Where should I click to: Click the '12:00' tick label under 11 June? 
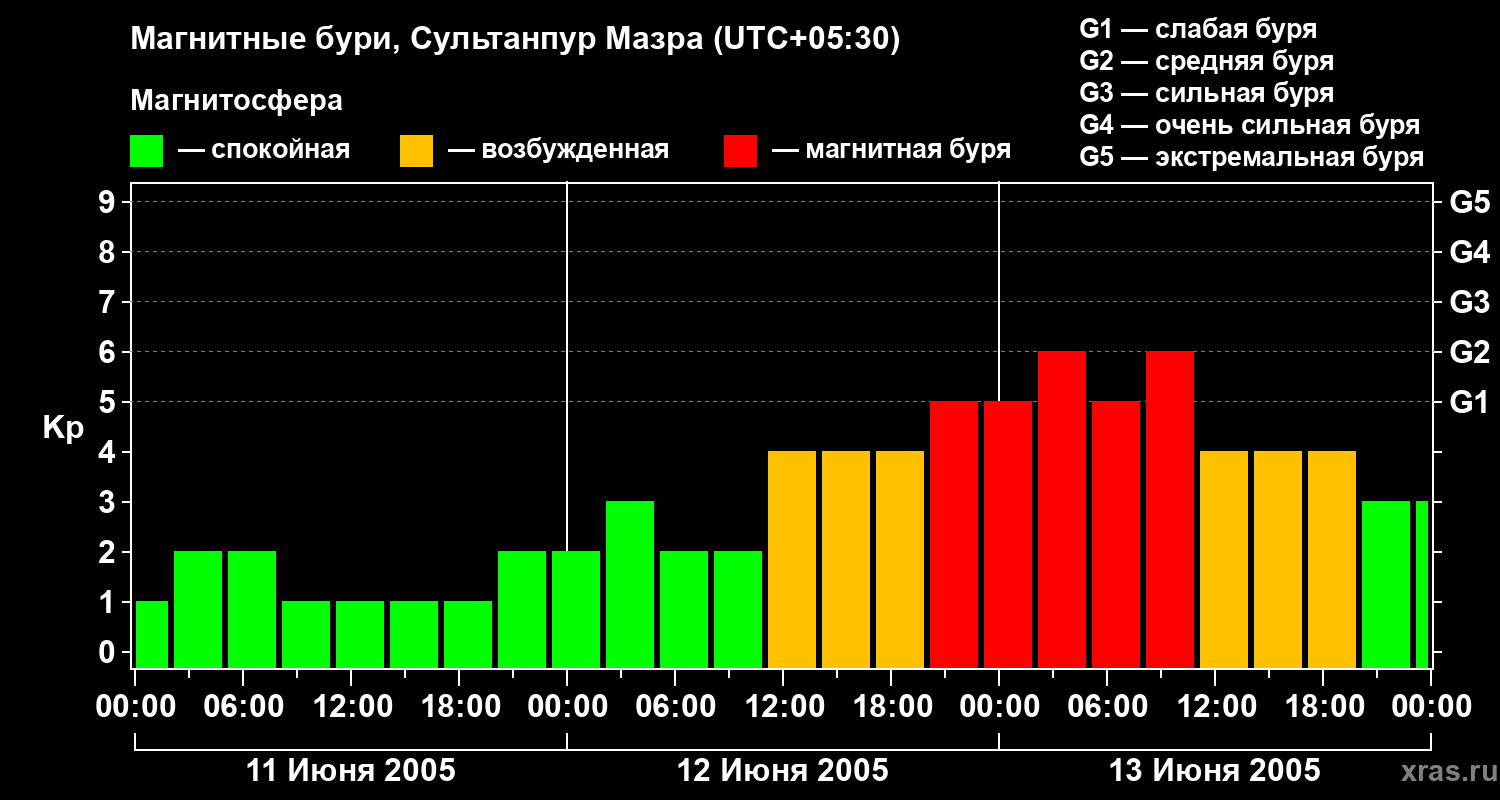pos(351,707)
